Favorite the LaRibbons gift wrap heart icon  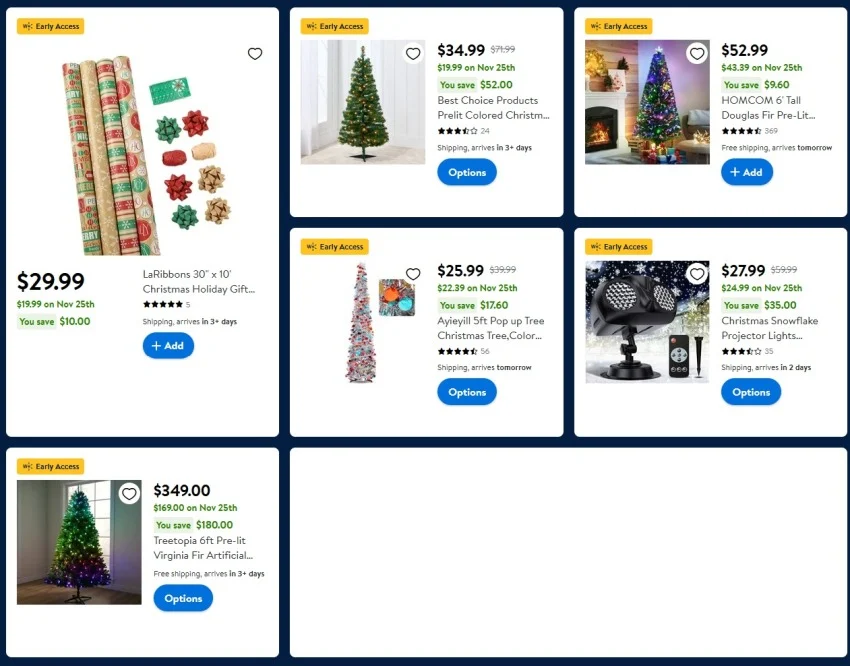[x=255, y=54]
